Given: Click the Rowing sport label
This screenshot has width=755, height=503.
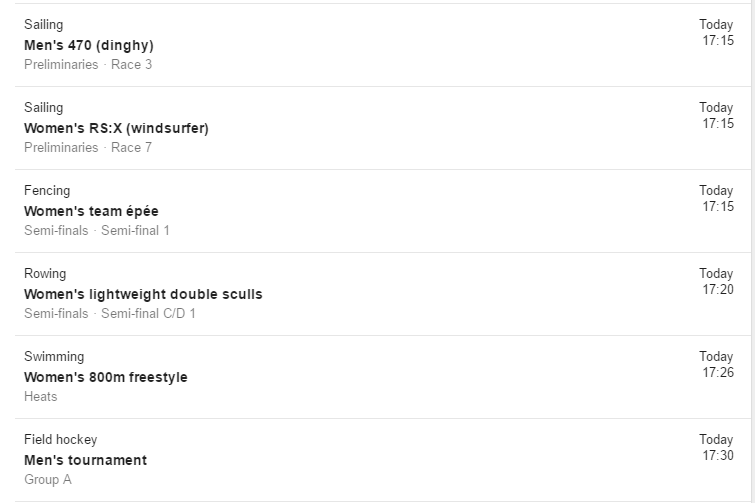Looking at the screenshot, I should 45,273.
